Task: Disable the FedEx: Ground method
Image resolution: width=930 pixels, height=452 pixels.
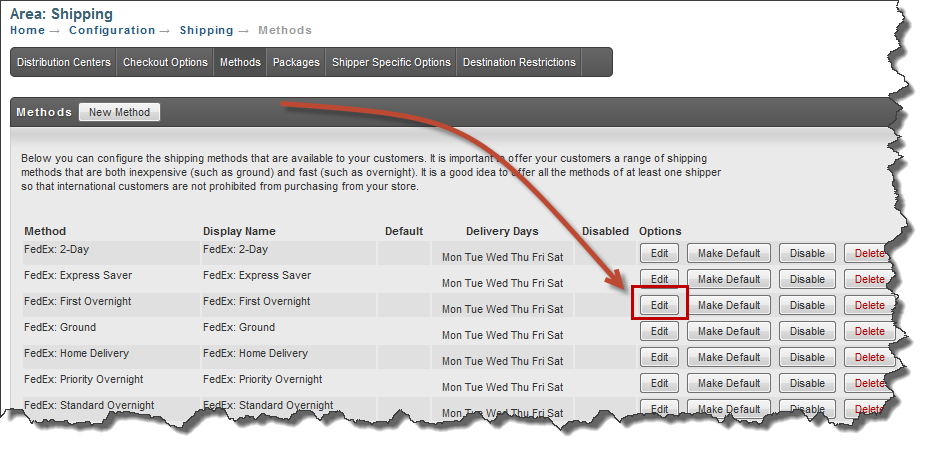Action: point(807,332)
